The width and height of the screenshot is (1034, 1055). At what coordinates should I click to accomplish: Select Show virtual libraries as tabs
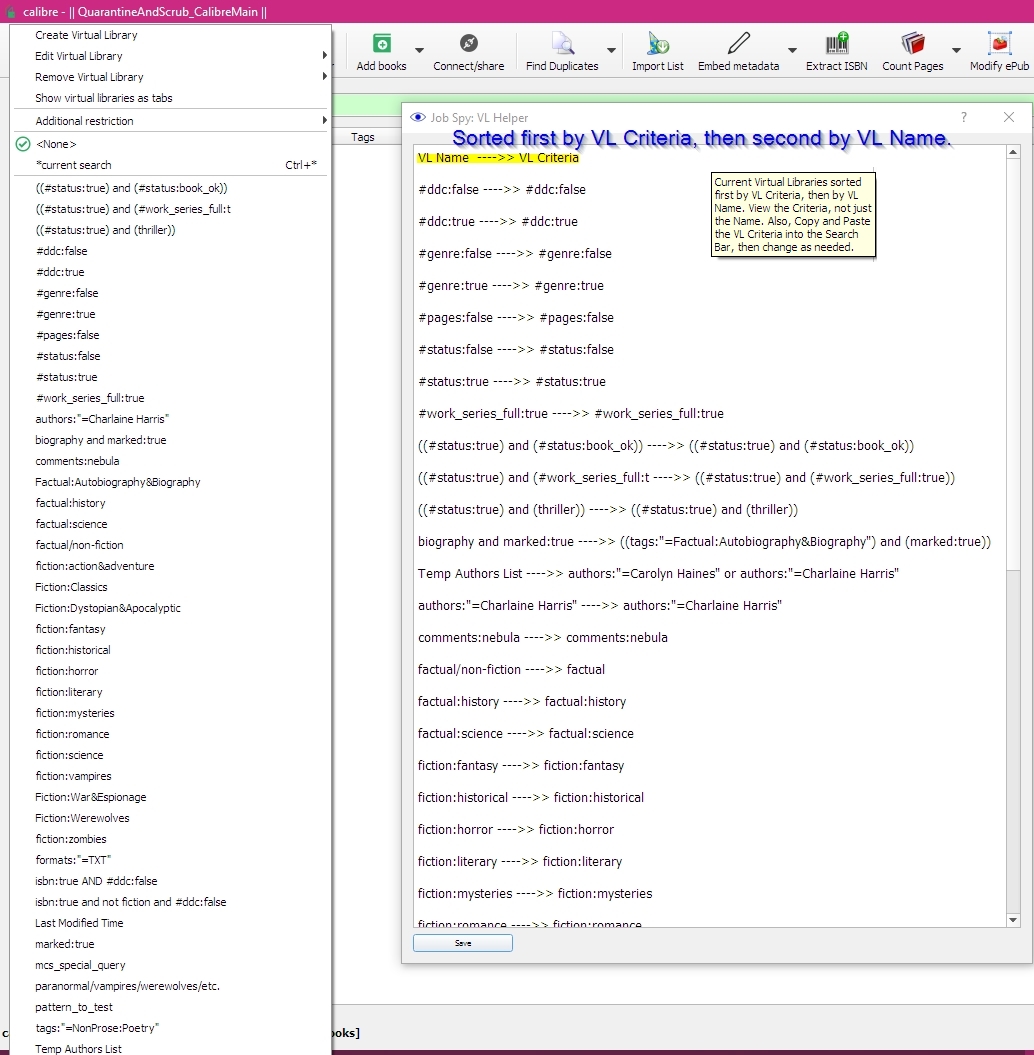coord(171,98)
